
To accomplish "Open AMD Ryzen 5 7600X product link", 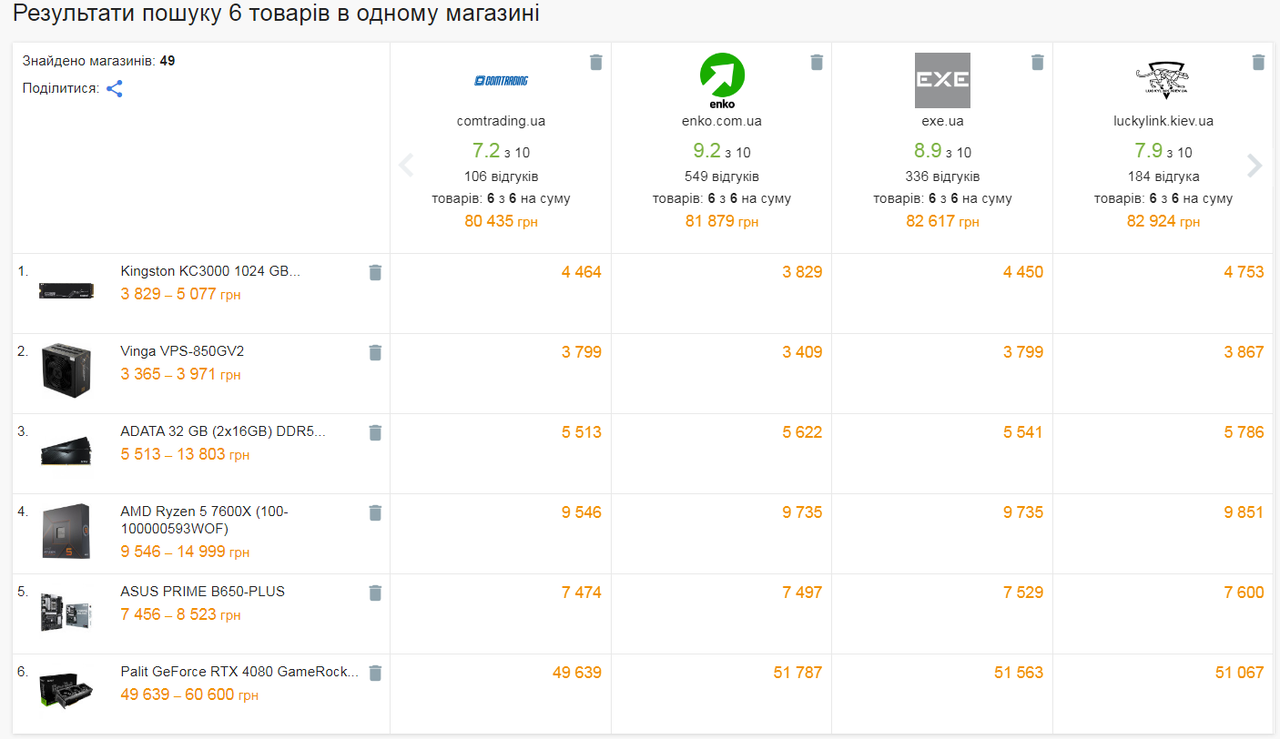I will click(204, 520).
